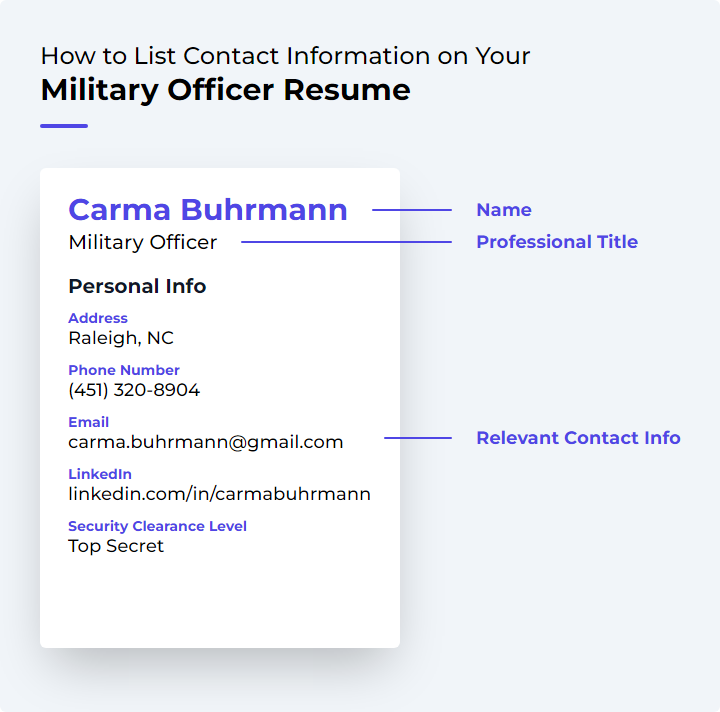Open the linkedin.com/in/carmabuhrmann link
Screen dimensions: 720x712
(219, 494)
